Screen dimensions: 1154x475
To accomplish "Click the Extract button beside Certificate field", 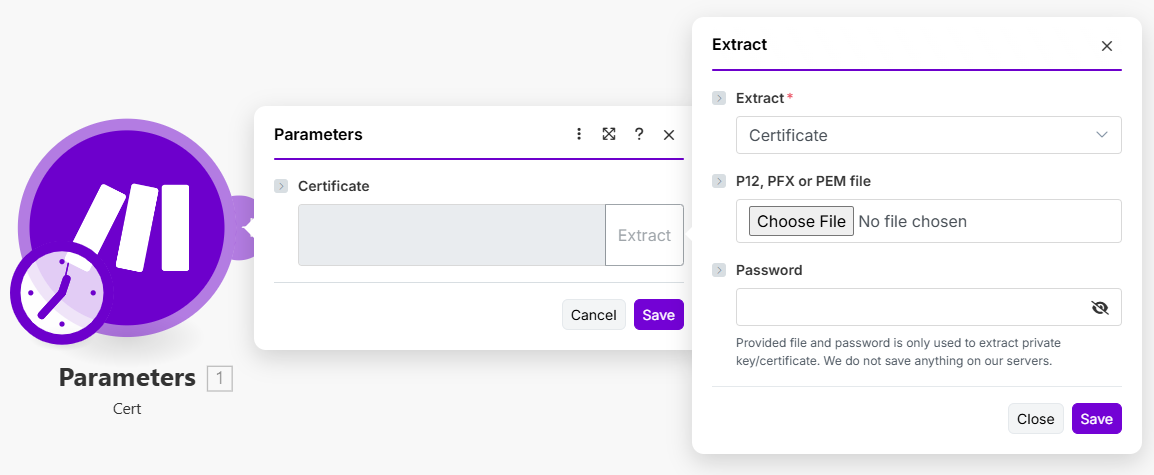I will click(644, 235).
